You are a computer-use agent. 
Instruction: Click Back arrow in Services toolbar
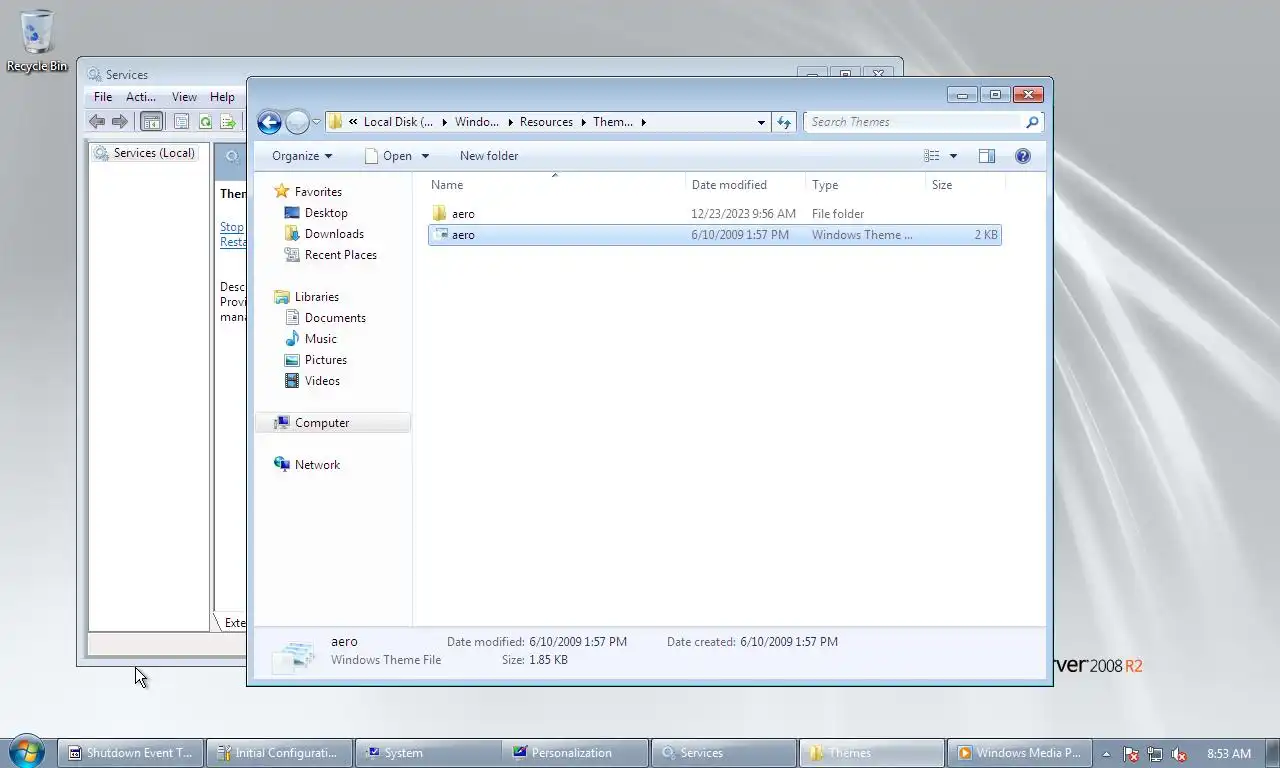point(97,122)
